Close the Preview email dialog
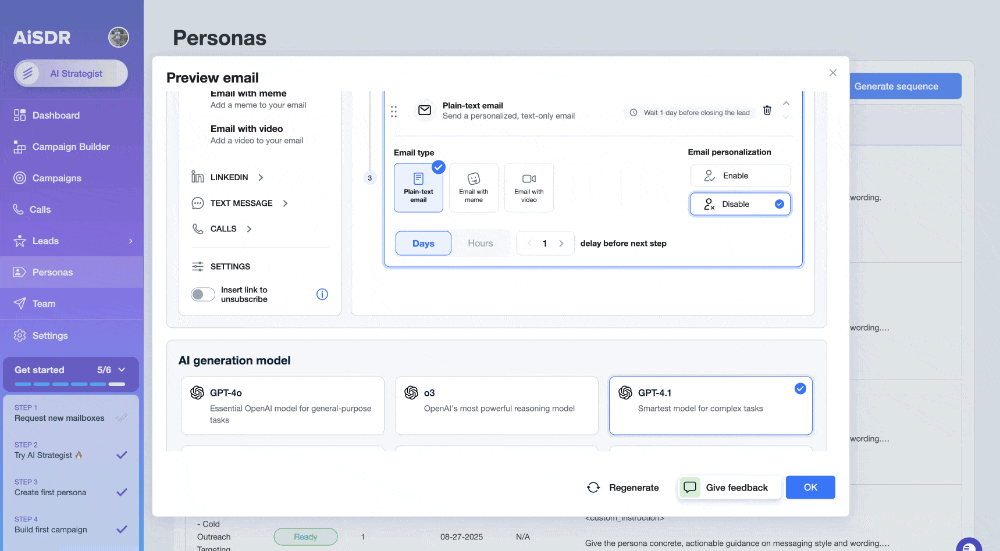 833,72
